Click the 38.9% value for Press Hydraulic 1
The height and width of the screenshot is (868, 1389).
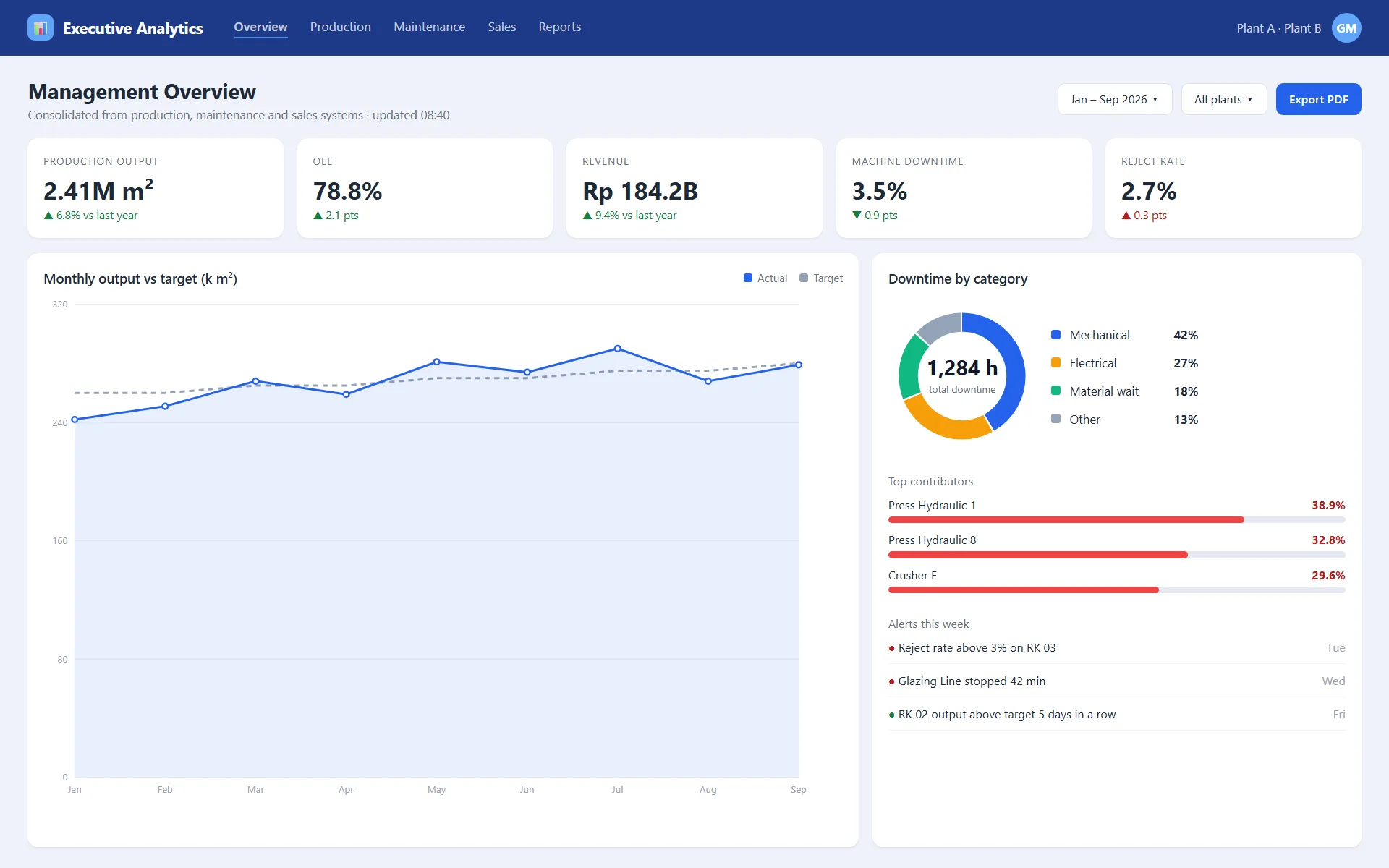tap(1328, 506)
